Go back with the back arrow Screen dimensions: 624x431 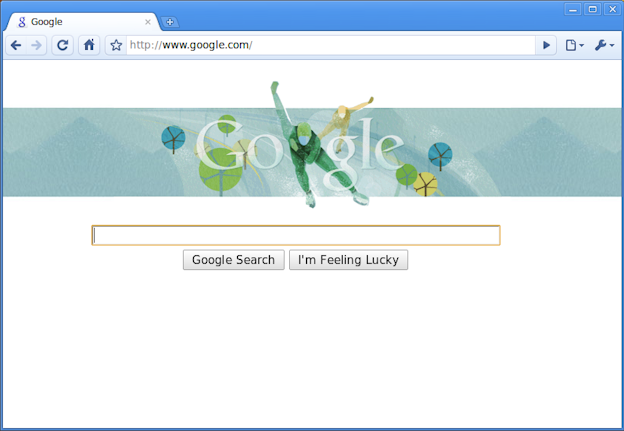click(16, 45)
